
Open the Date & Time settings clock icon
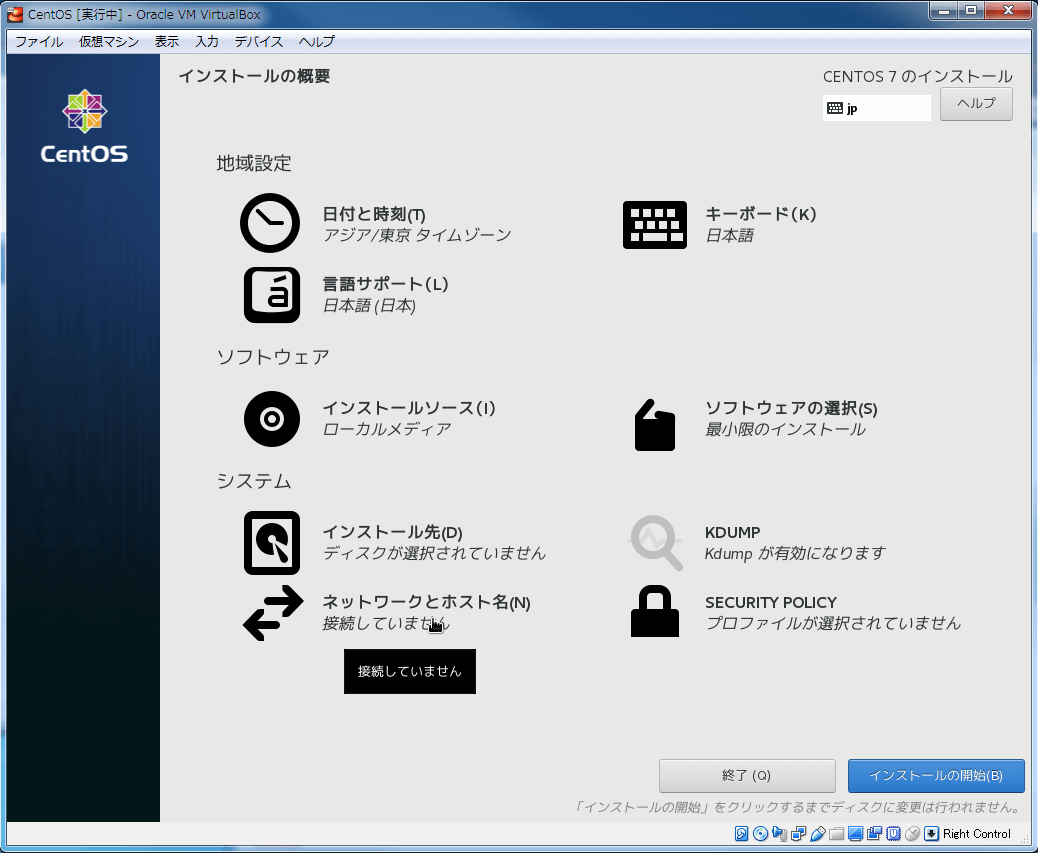pos(269,222)
